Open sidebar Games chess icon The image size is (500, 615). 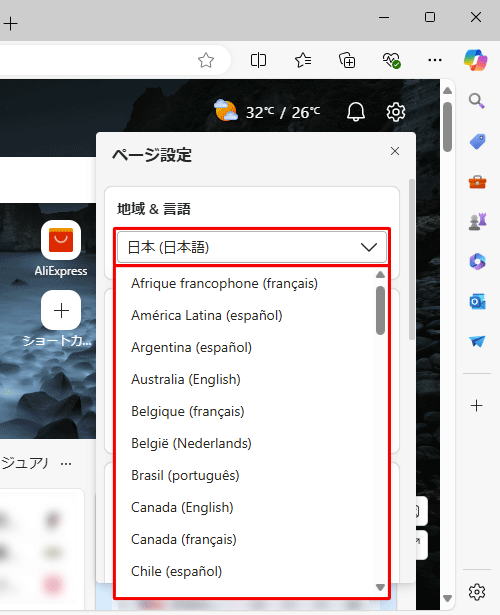(x=477, y=222)
